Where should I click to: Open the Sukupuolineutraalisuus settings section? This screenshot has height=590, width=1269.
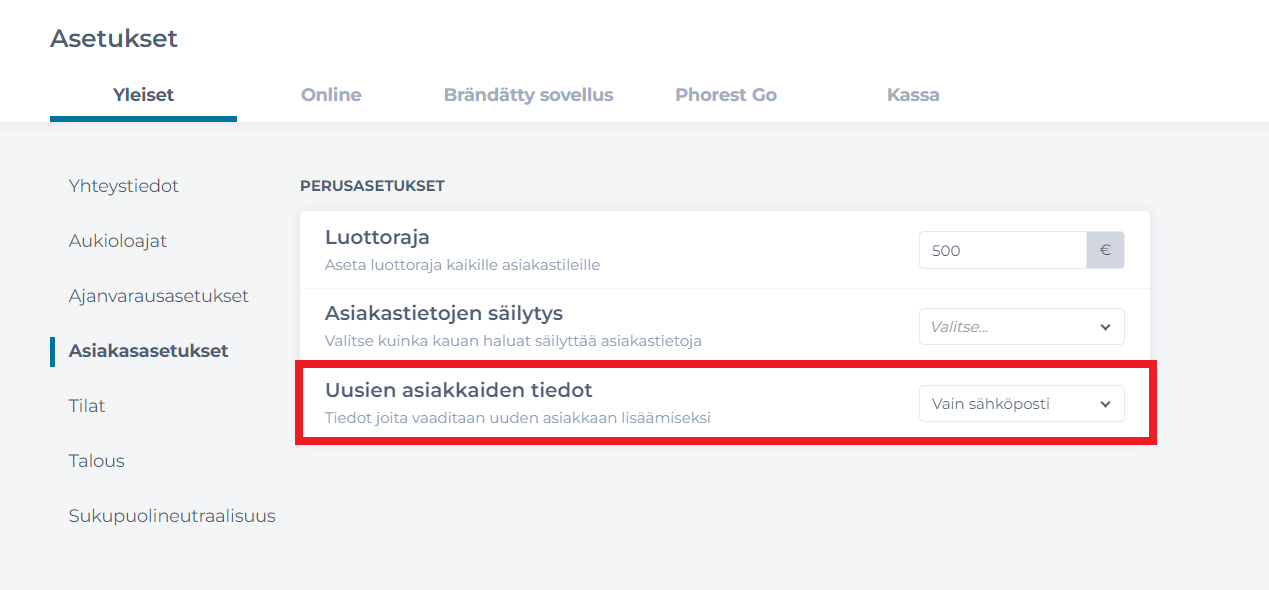pos(172,515)
